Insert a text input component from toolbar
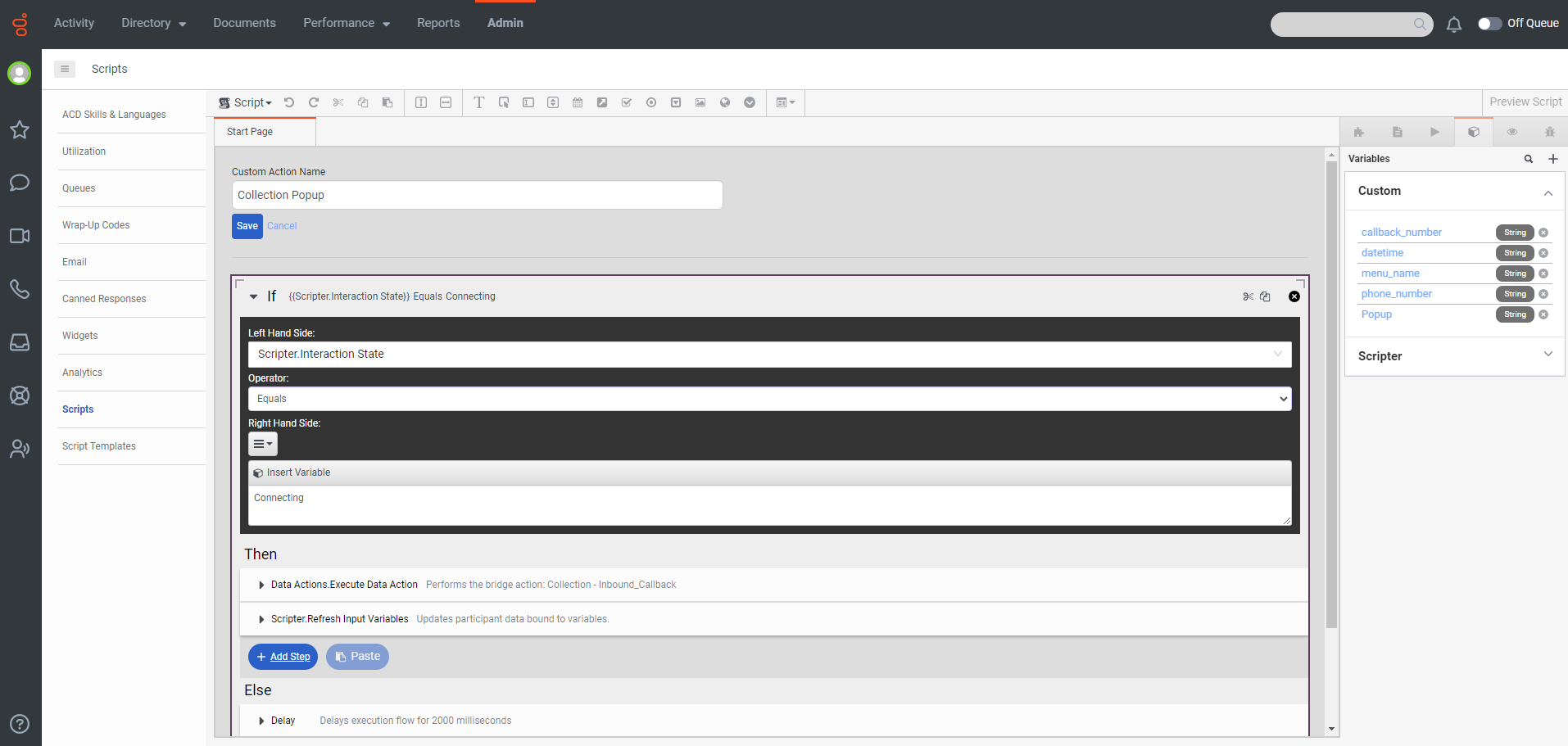1568x746 pixels. tap(528, 102)
